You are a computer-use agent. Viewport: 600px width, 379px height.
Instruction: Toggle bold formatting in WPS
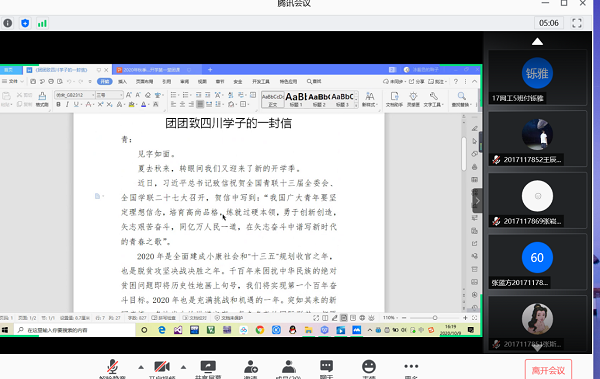pyautogui.click(x=59, y=104)
